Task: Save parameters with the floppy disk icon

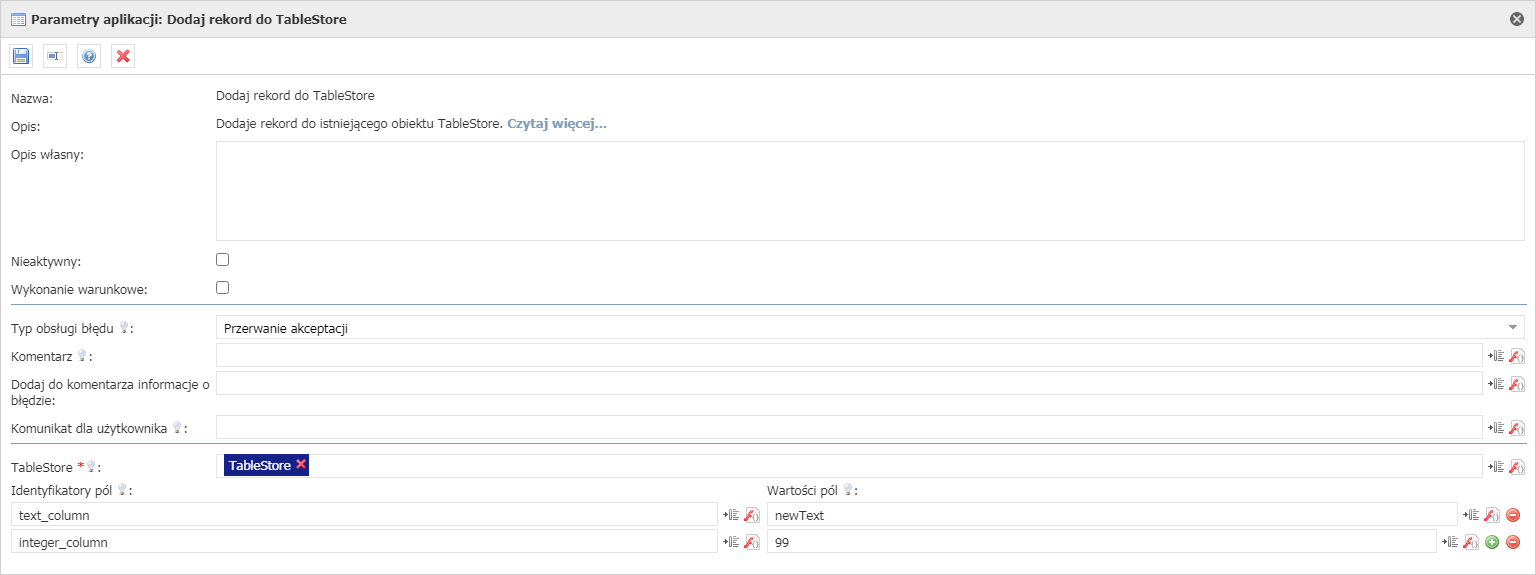Action: [21, 56]
